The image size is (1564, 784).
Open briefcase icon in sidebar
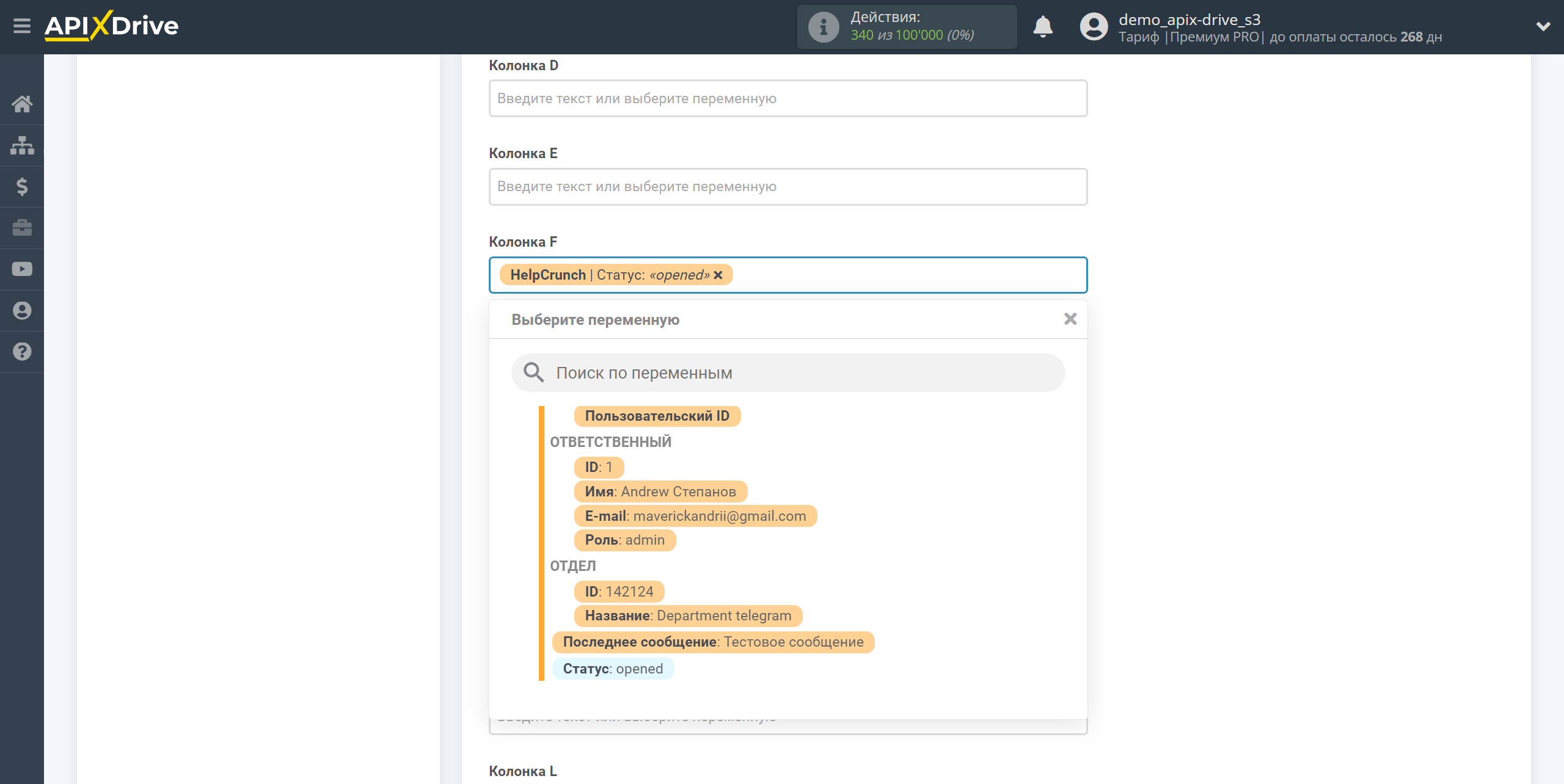pyautogui.click(x=22, y=228)
